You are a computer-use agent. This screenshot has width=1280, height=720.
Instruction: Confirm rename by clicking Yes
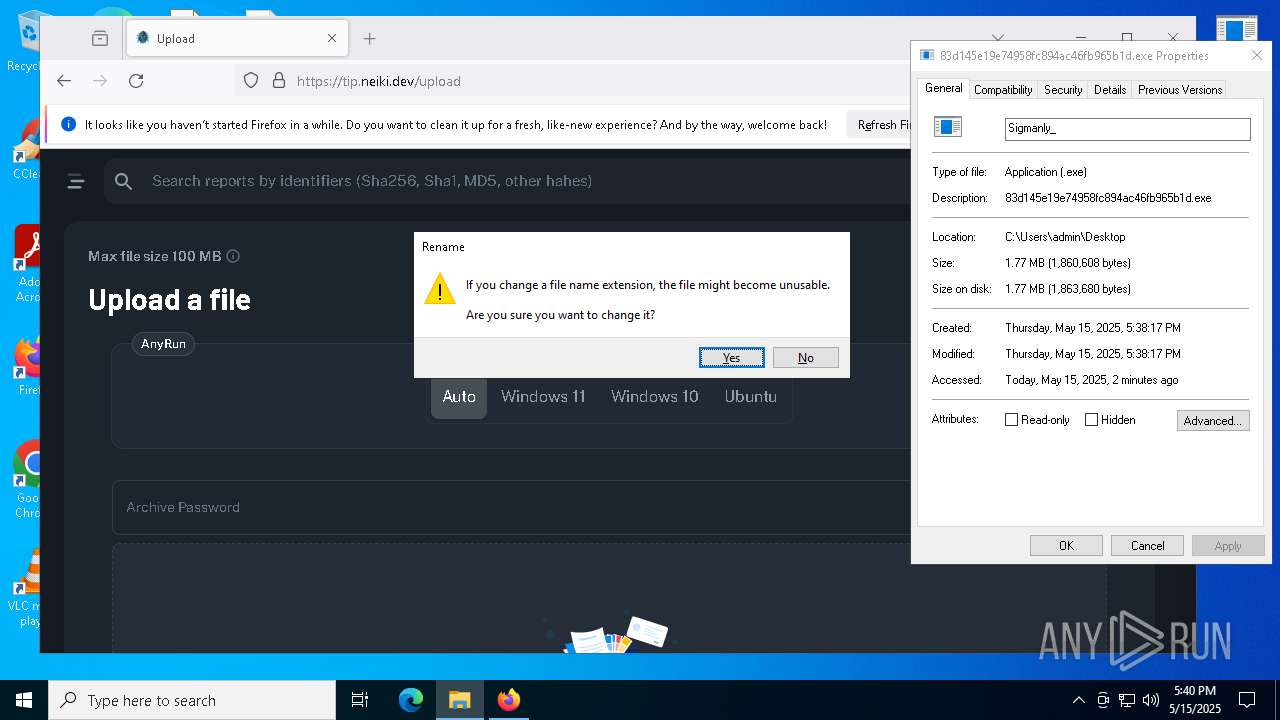click(x=732, y=358)
